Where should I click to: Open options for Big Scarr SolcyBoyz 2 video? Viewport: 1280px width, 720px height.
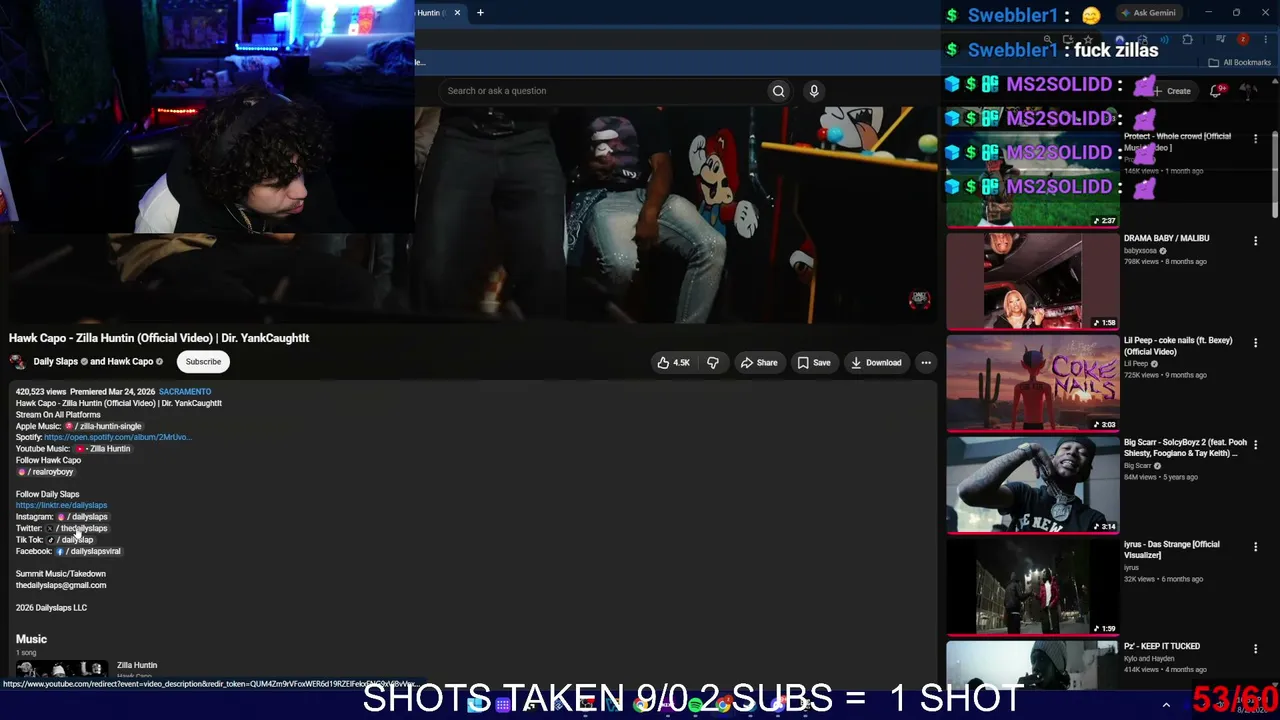(1256, 445)
